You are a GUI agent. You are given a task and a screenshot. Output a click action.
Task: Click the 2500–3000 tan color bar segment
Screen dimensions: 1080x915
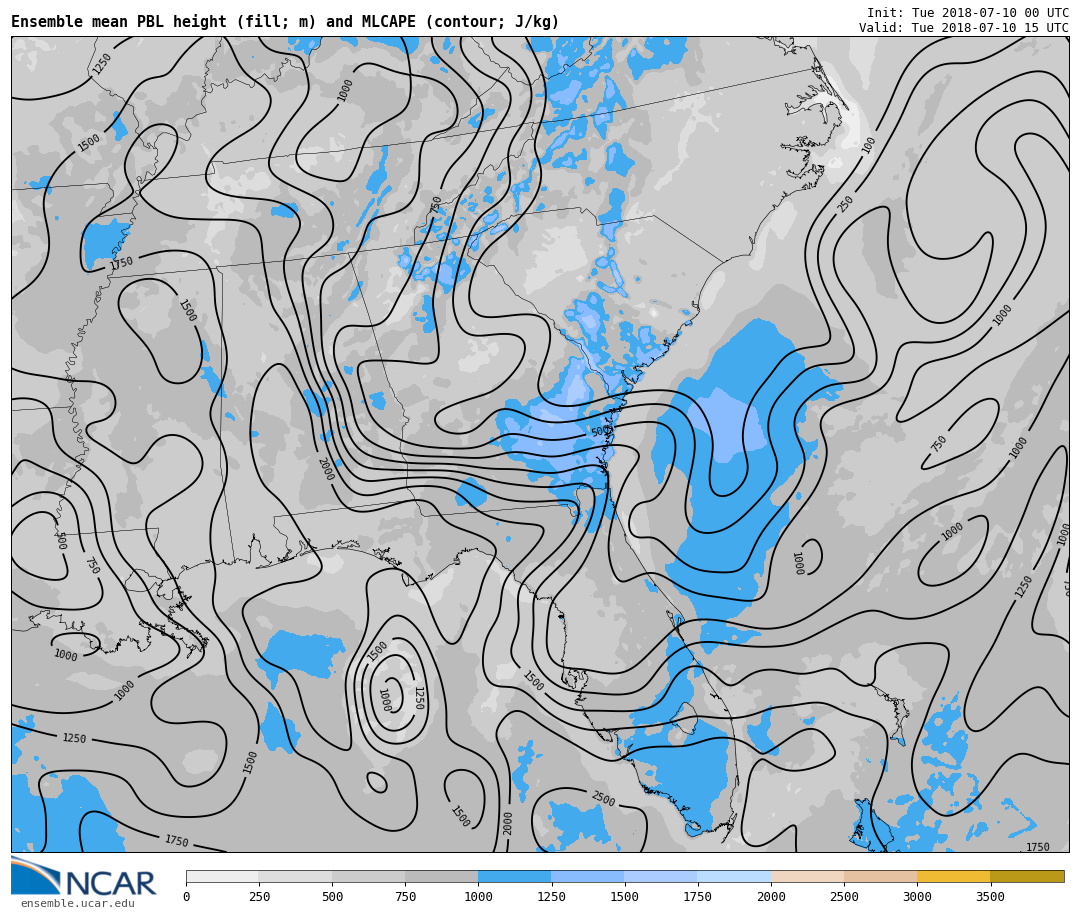click(880, 876)
